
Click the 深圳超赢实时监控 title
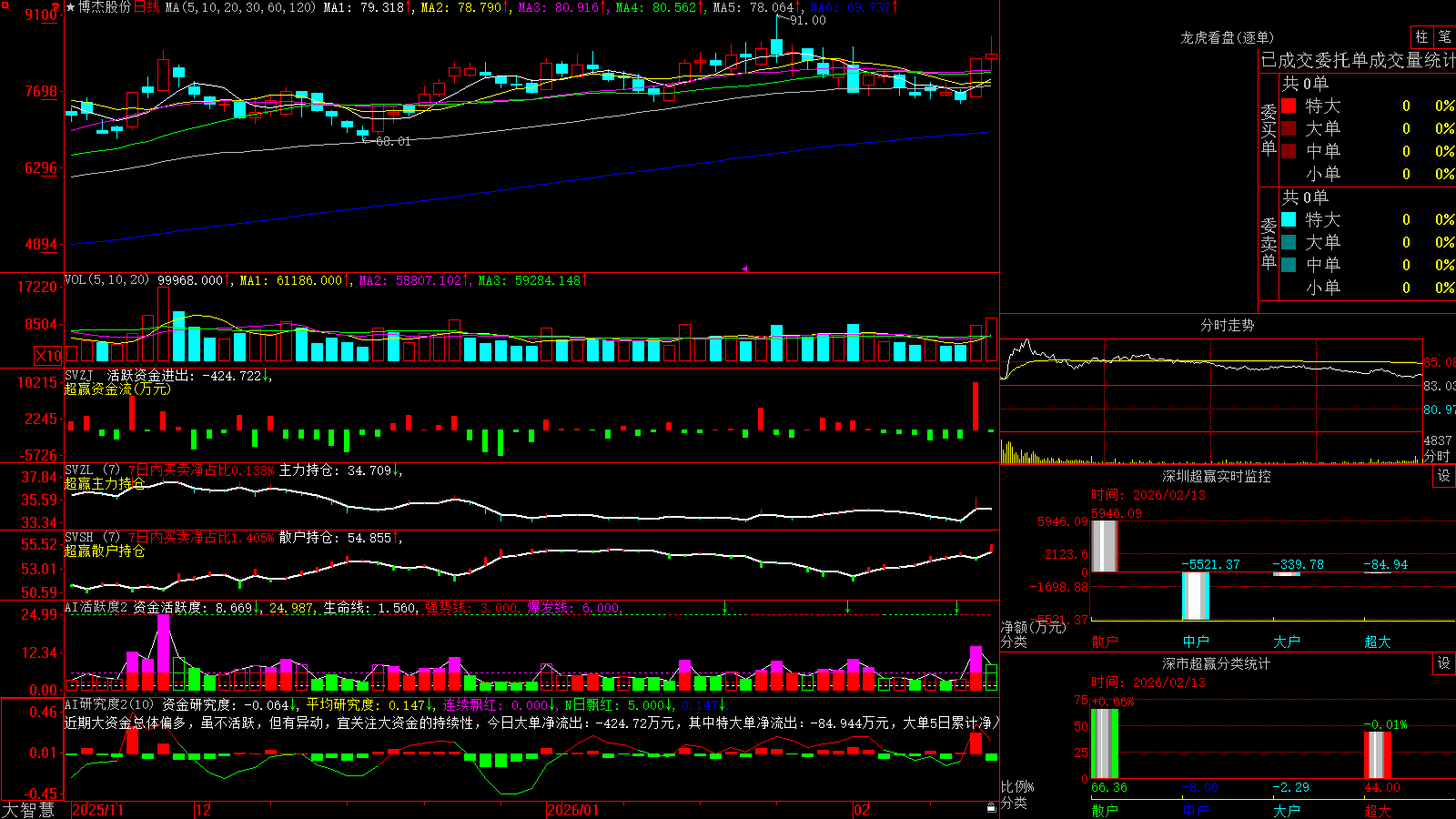point(1216,476)
